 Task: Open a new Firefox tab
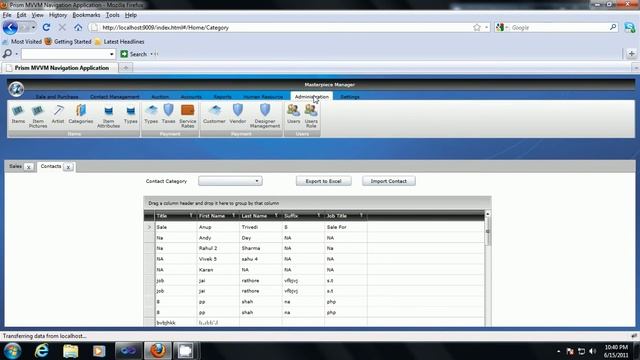click(x=126, y=68)
